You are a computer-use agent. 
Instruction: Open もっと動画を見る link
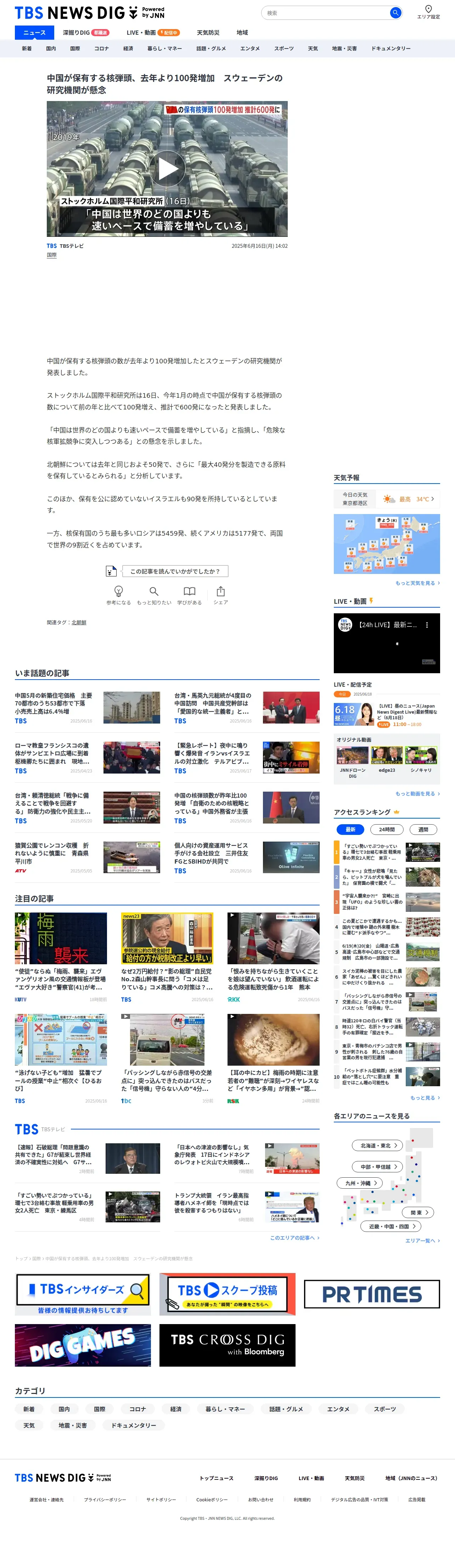417,794
